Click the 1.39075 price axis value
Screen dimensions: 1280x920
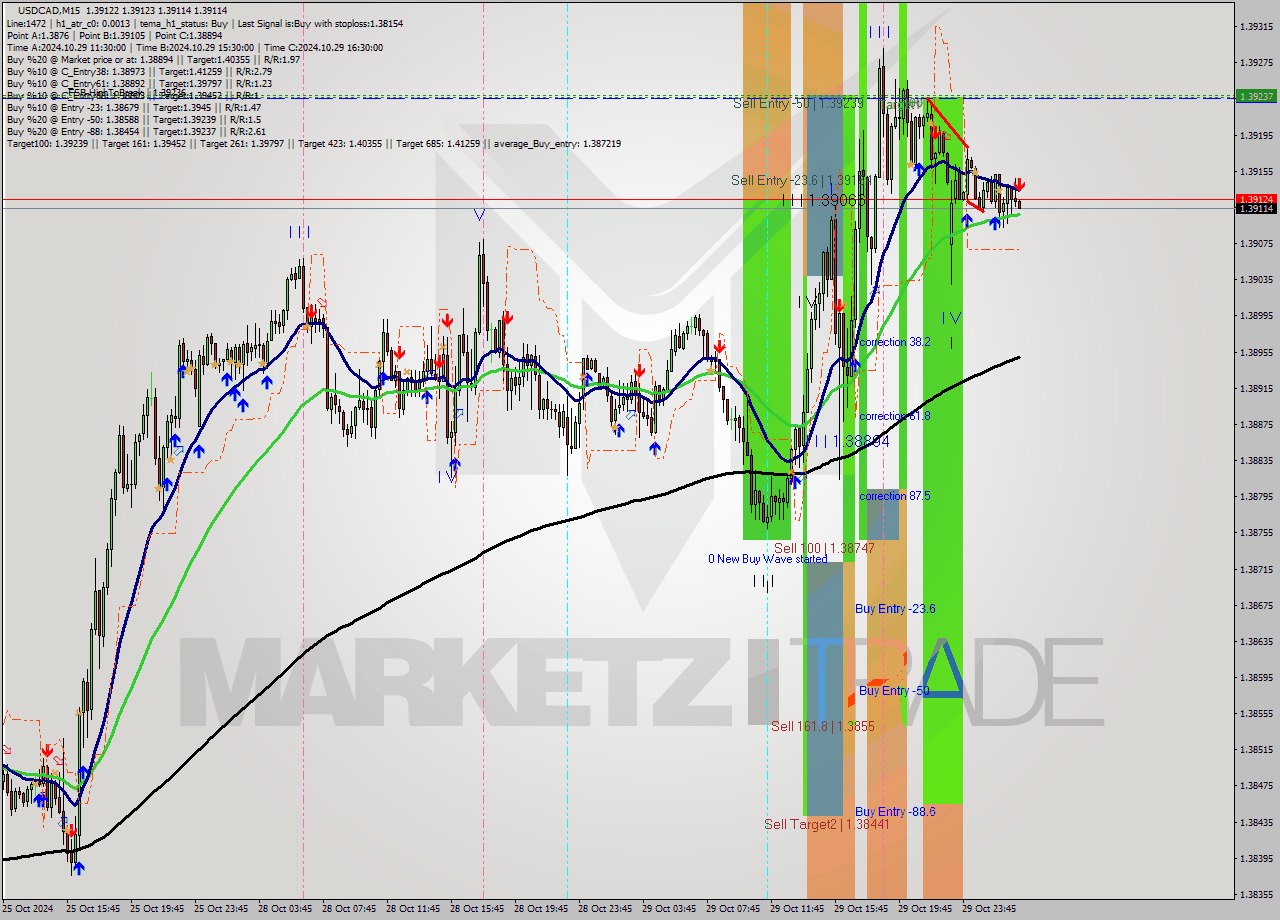[1257, 243]
